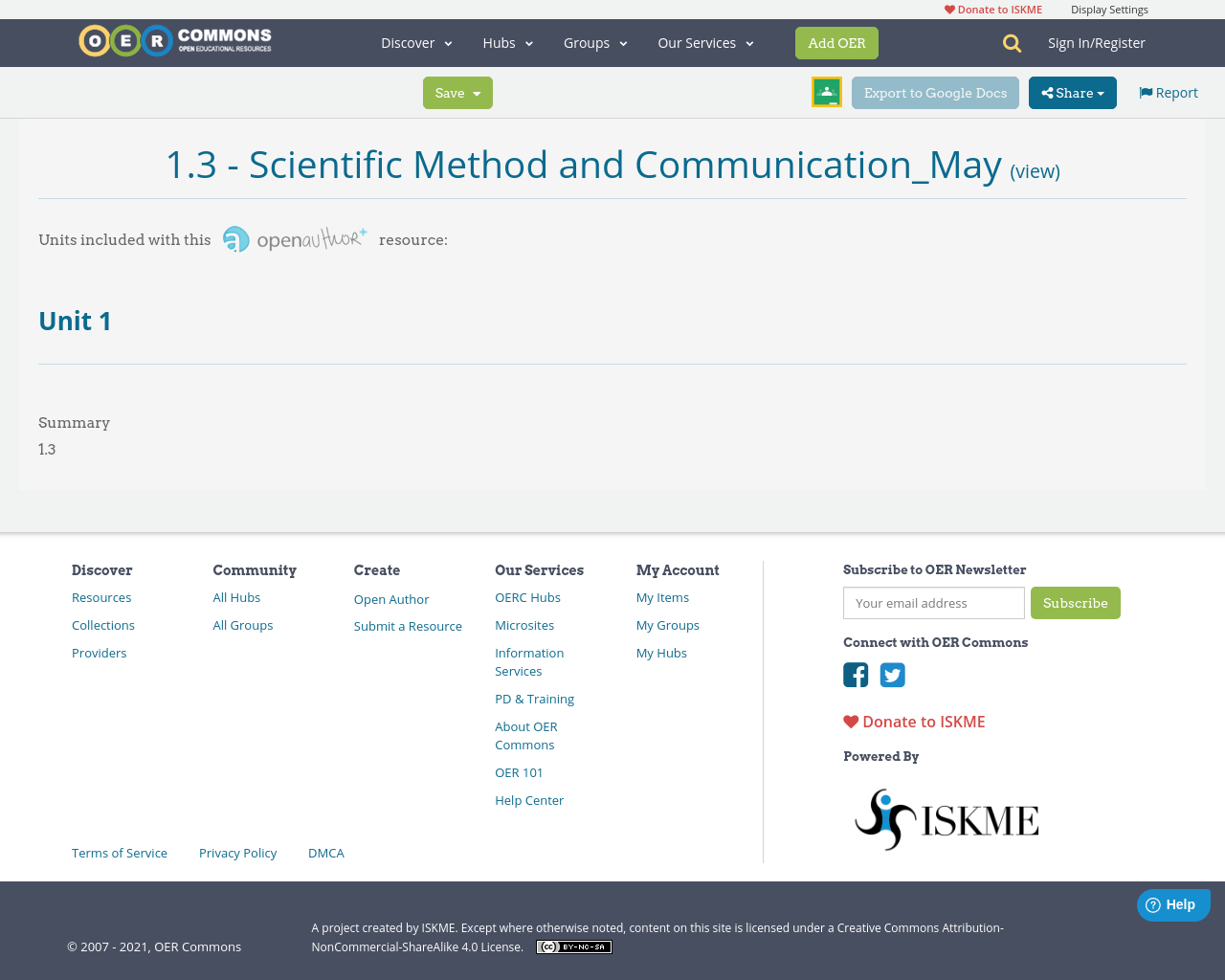1225x980 pixels.
Task: Click the OER Commons logo
Action: 174,40
